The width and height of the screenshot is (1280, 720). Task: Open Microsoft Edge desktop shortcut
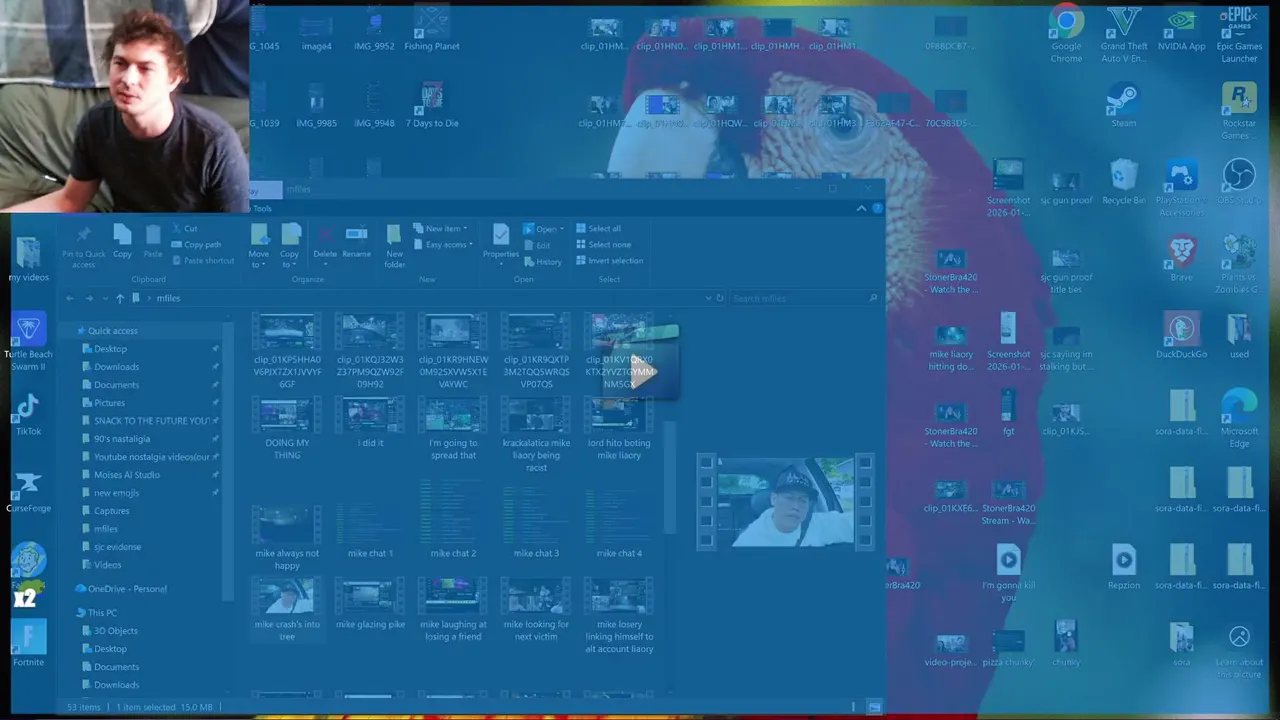(1239, 420)
